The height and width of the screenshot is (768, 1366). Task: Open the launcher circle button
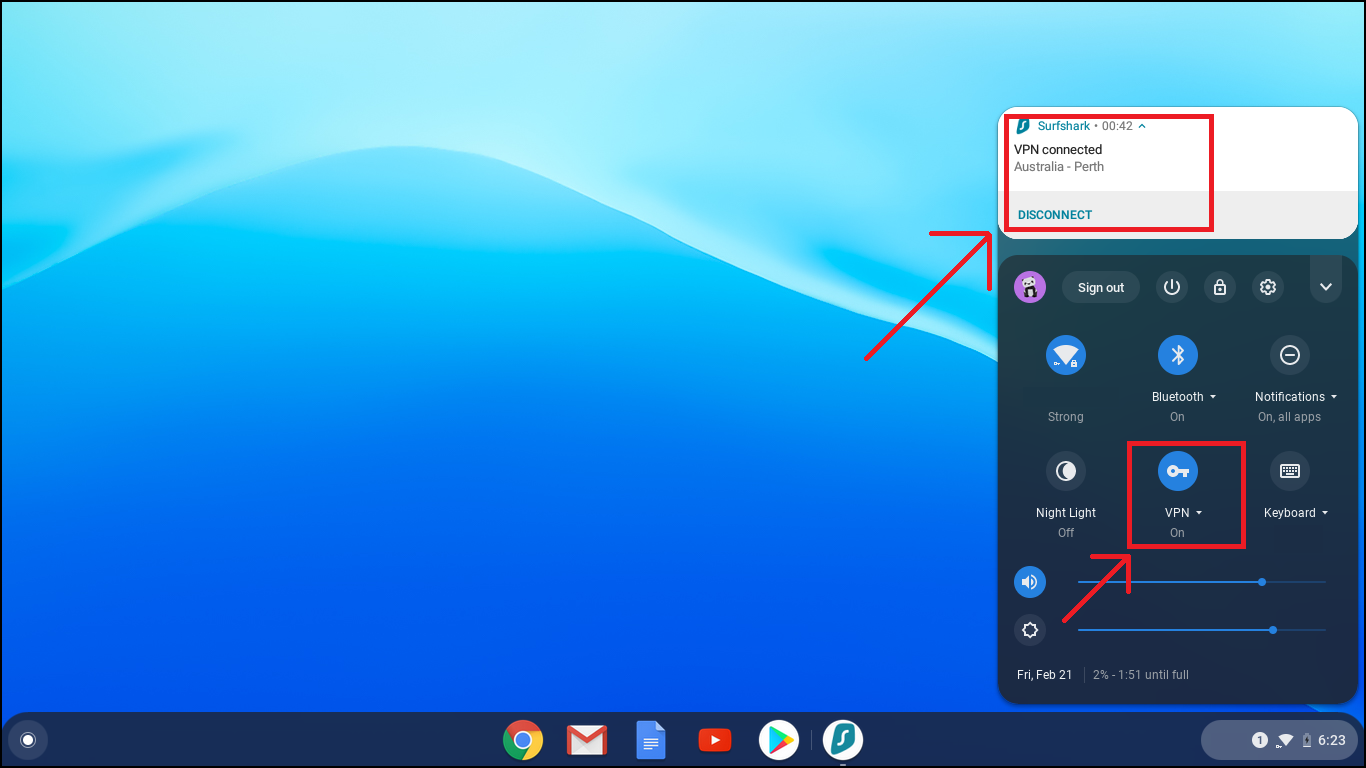click(28, 740)
